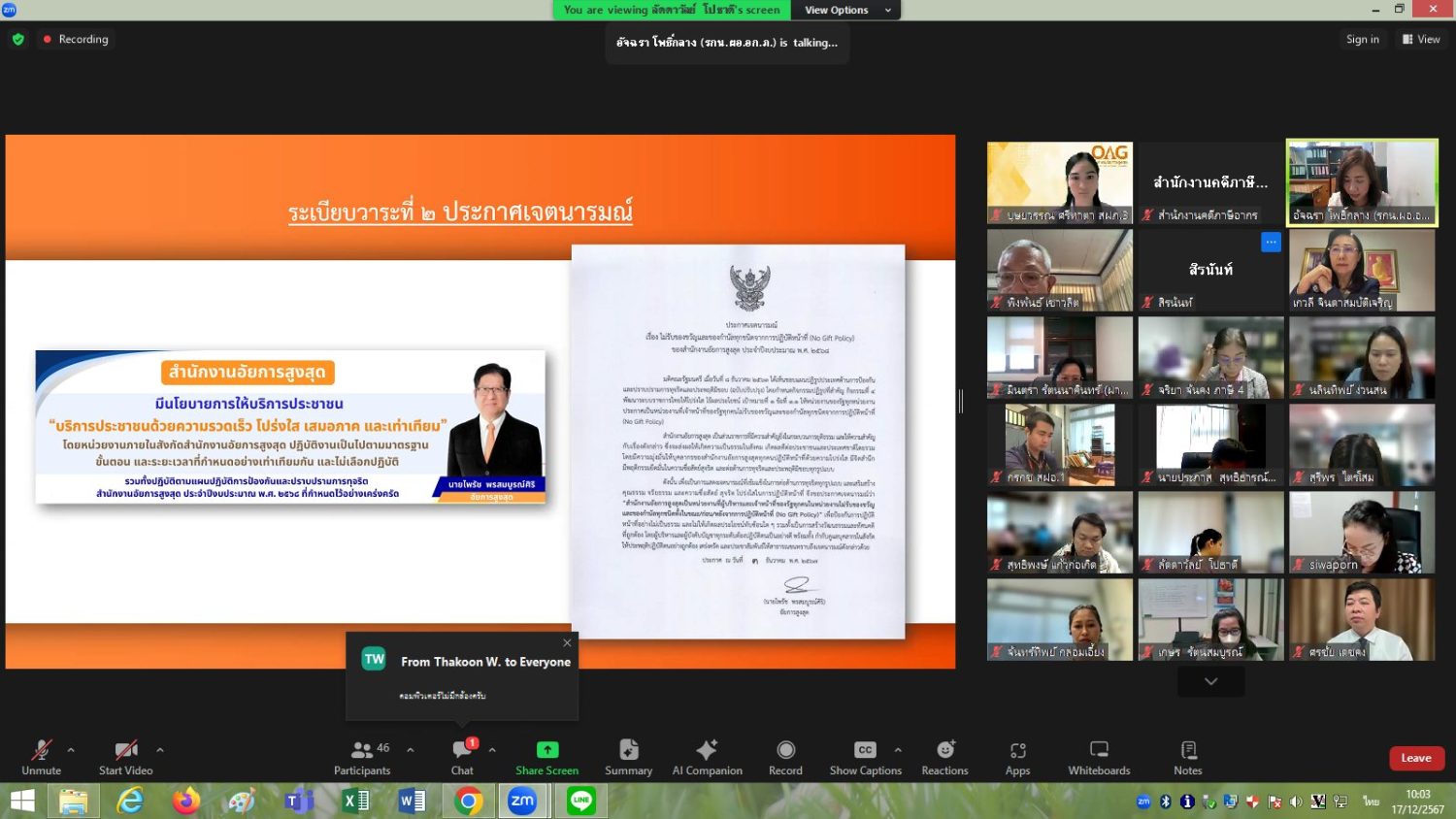Unmute the microphone

pyautogui.click(x=41, y=751)
